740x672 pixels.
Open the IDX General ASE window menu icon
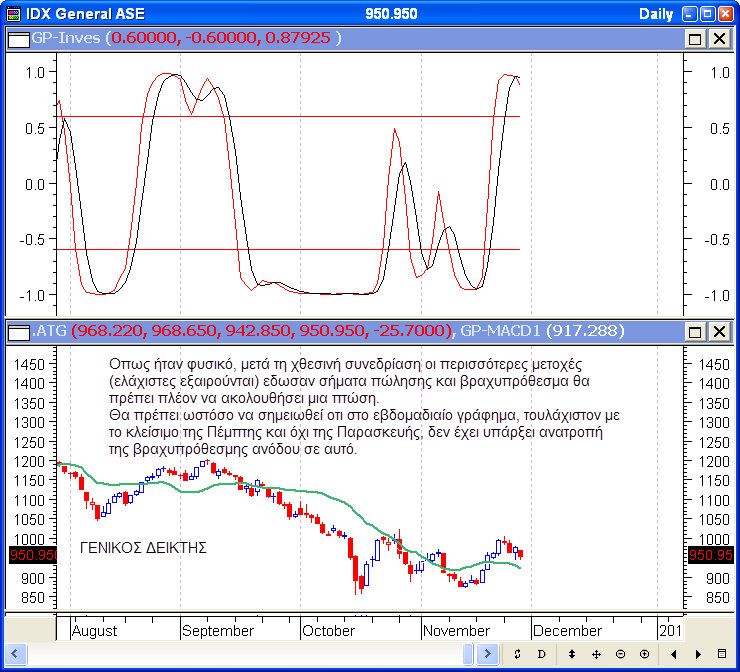coord(11,13)
